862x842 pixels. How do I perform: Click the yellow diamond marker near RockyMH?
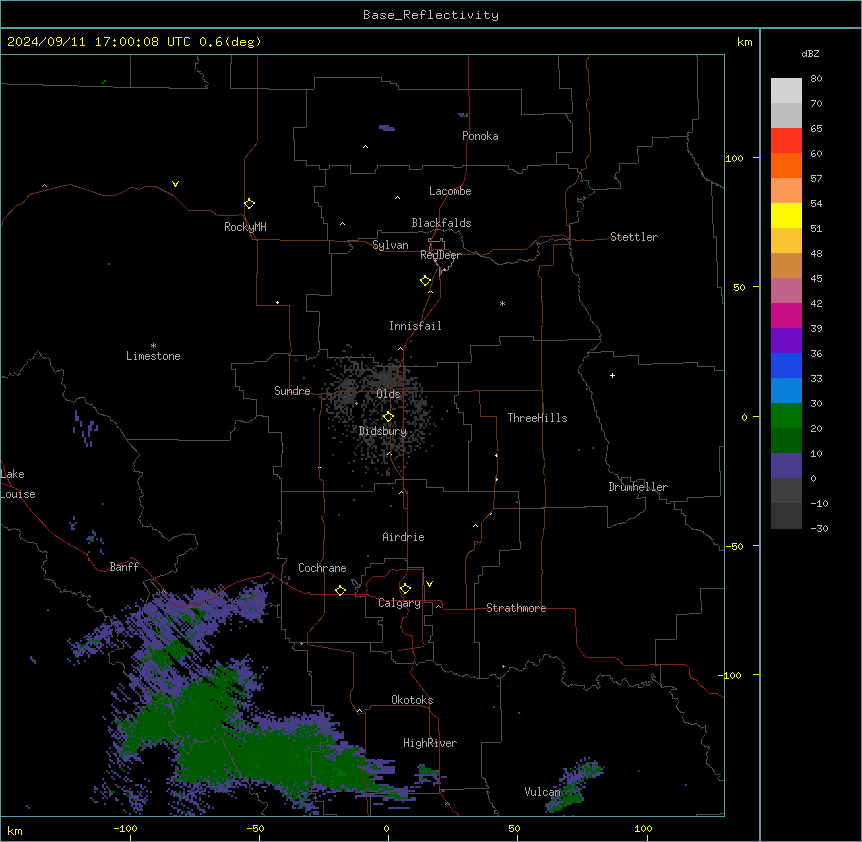(249, 204)
